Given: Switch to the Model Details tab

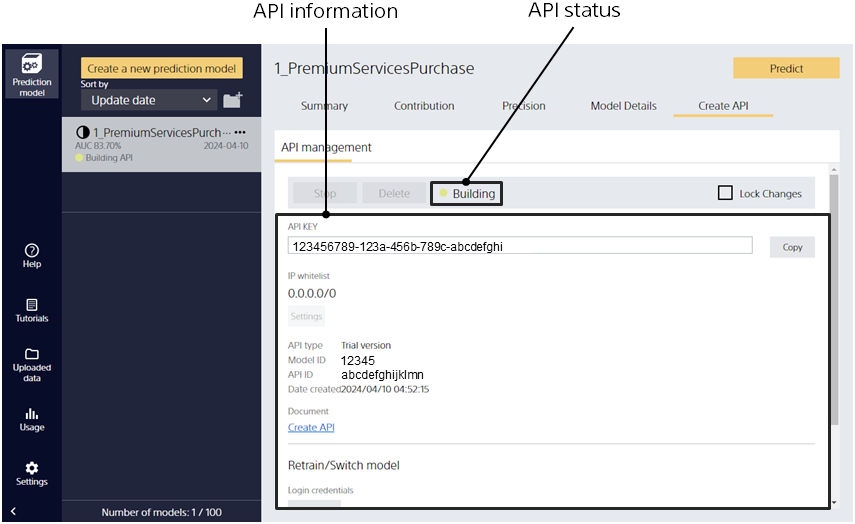Looking at the screenshot, I should 623,106.
